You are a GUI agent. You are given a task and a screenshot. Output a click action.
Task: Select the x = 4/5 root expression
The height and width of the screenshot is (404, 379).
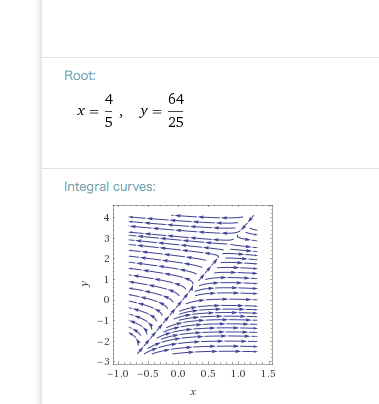coord(96,111)
